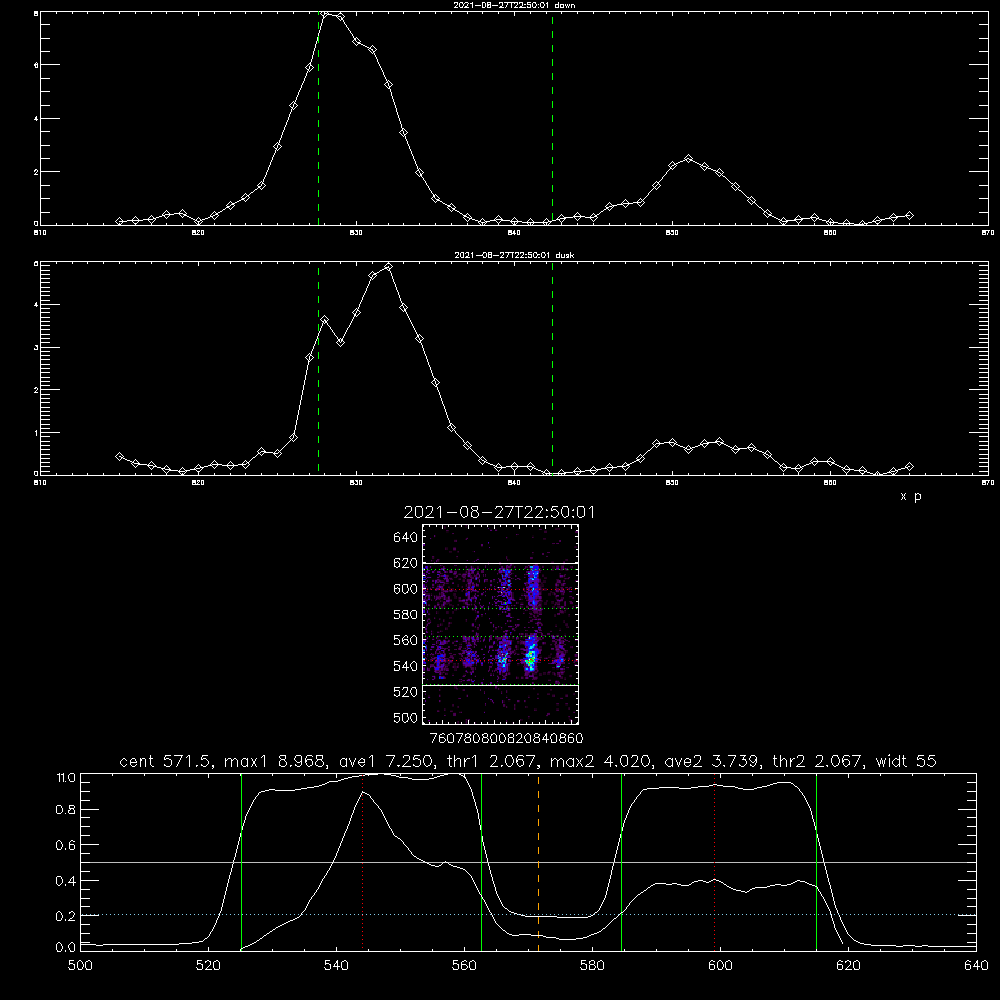Click the highest diamond marker in the dawn plot
The height and width of the screenshot is (1000, 1000).
click(x=325, y=14)
